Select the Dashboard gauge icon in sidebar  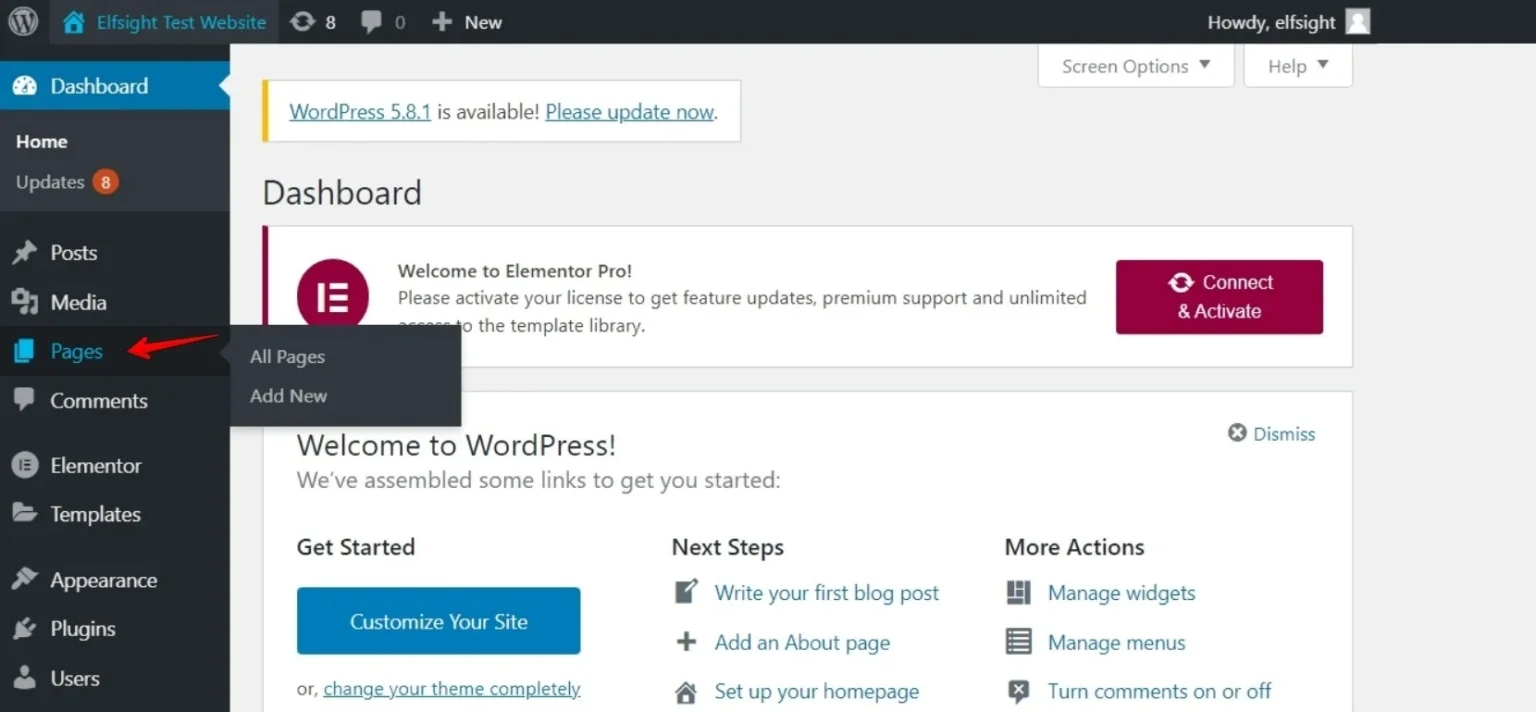26,85
